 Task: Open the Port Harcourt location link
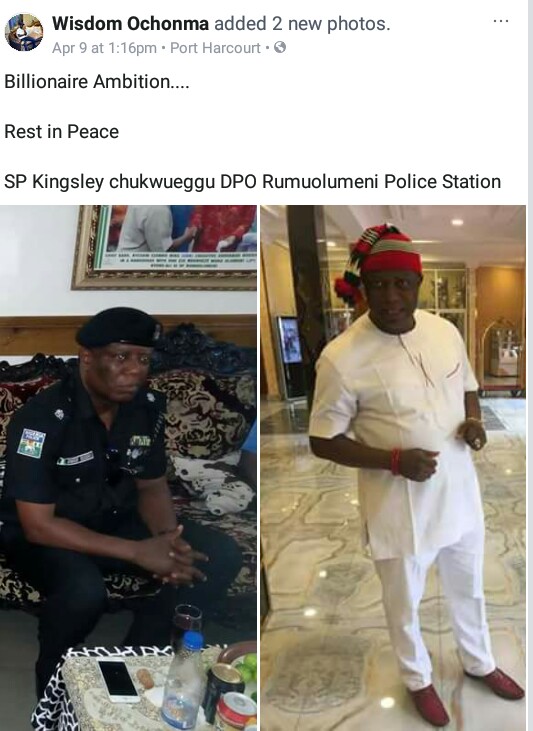[215, 48]
